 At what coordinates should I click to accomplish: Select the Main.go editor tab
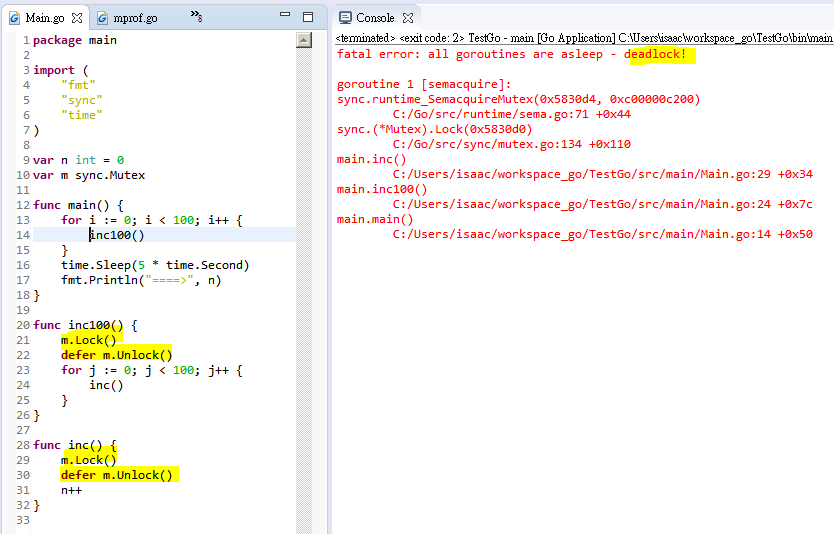click(45, 18)
